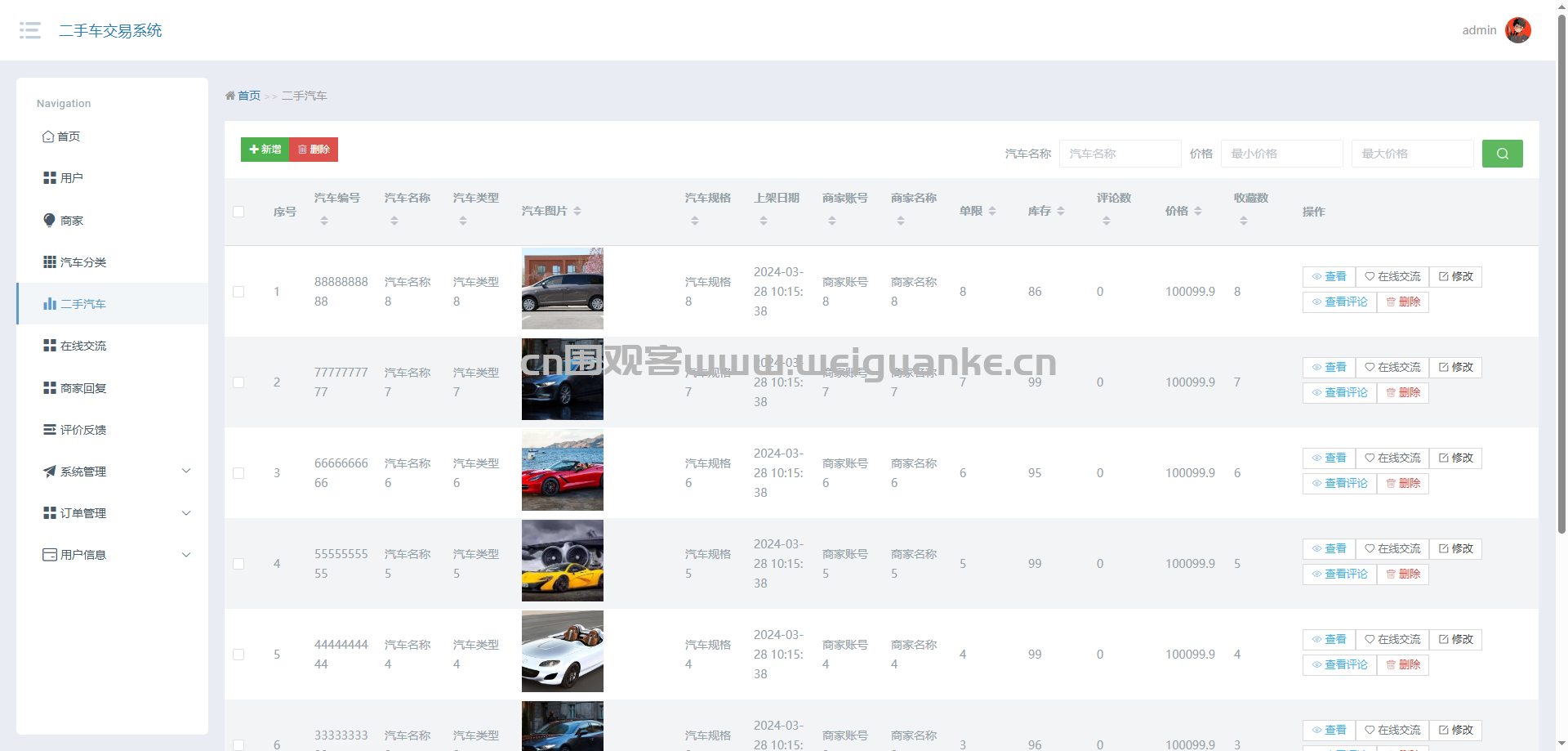
Task: Open the 用户 menu item
Action: 112,178
